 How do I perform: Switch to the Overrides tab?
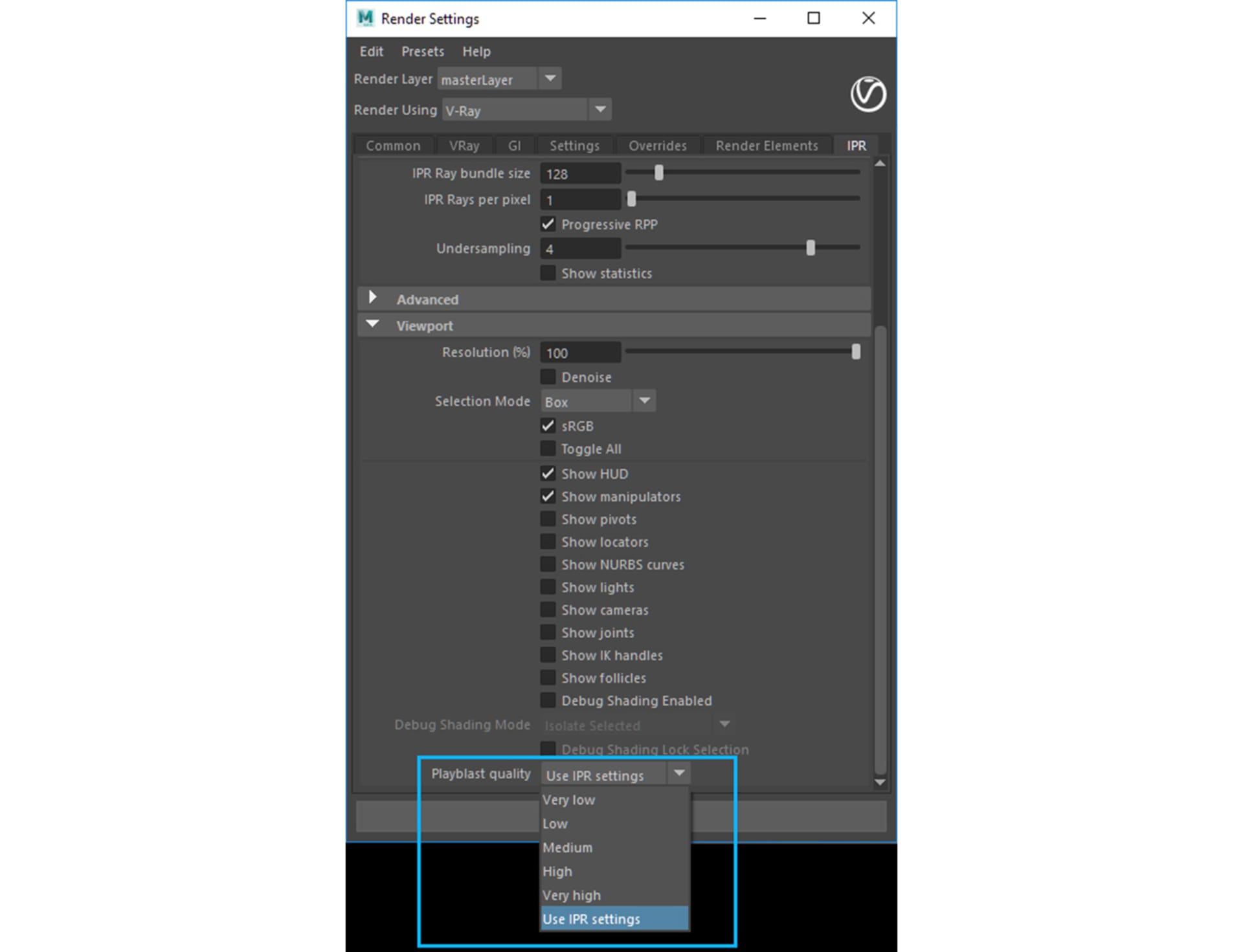tap(657, 146)
